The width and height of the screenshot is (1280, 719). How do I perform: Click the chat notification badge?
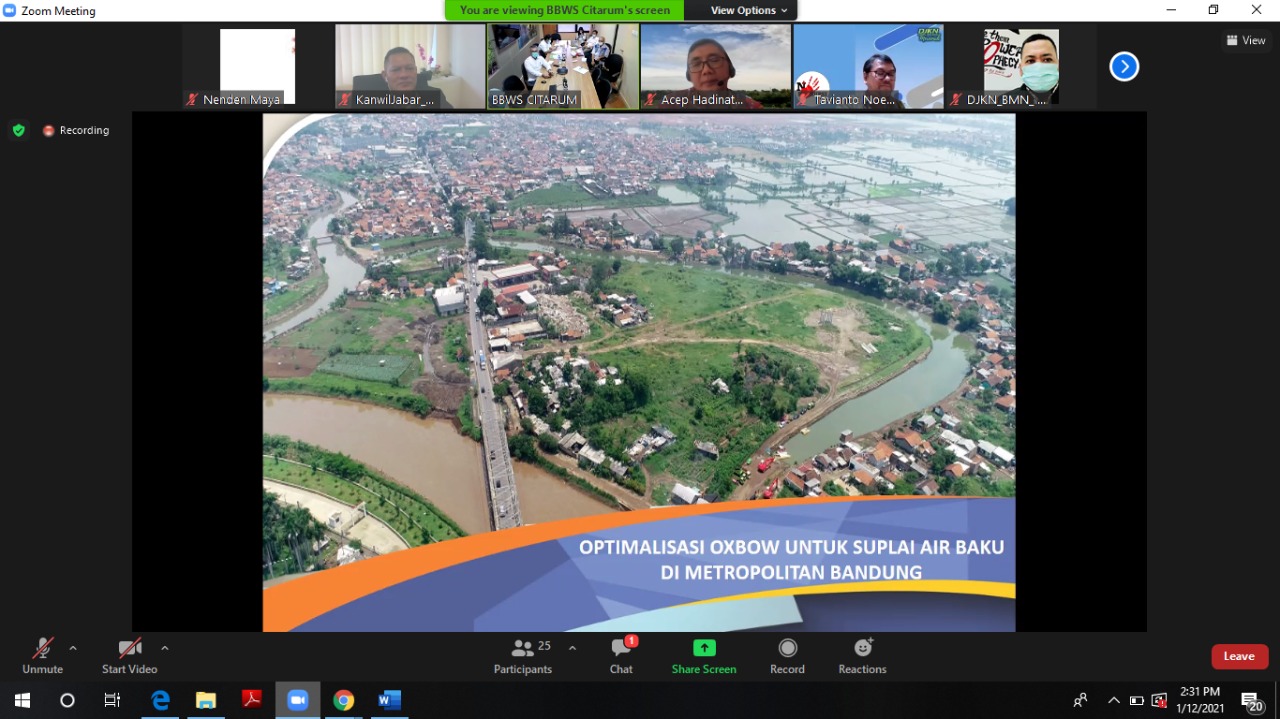(x=630, y=640)
